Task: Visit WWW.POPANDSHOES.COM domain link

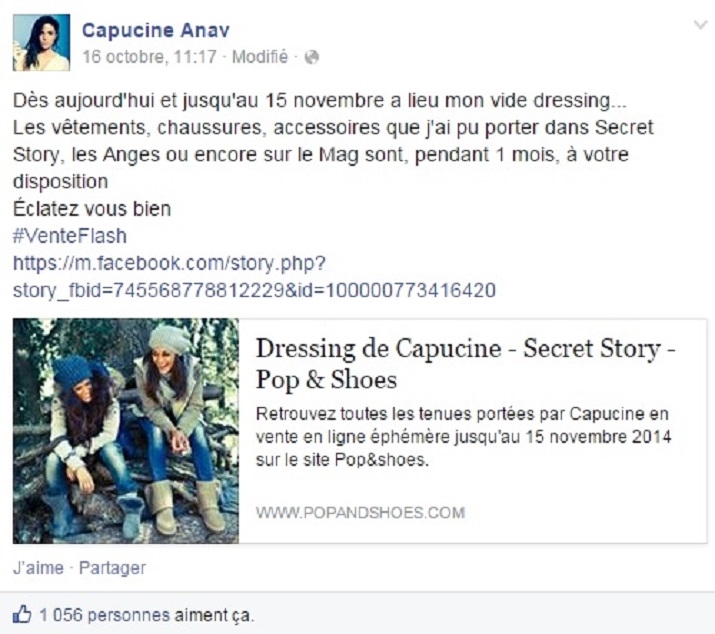Action: coord(360,513)
